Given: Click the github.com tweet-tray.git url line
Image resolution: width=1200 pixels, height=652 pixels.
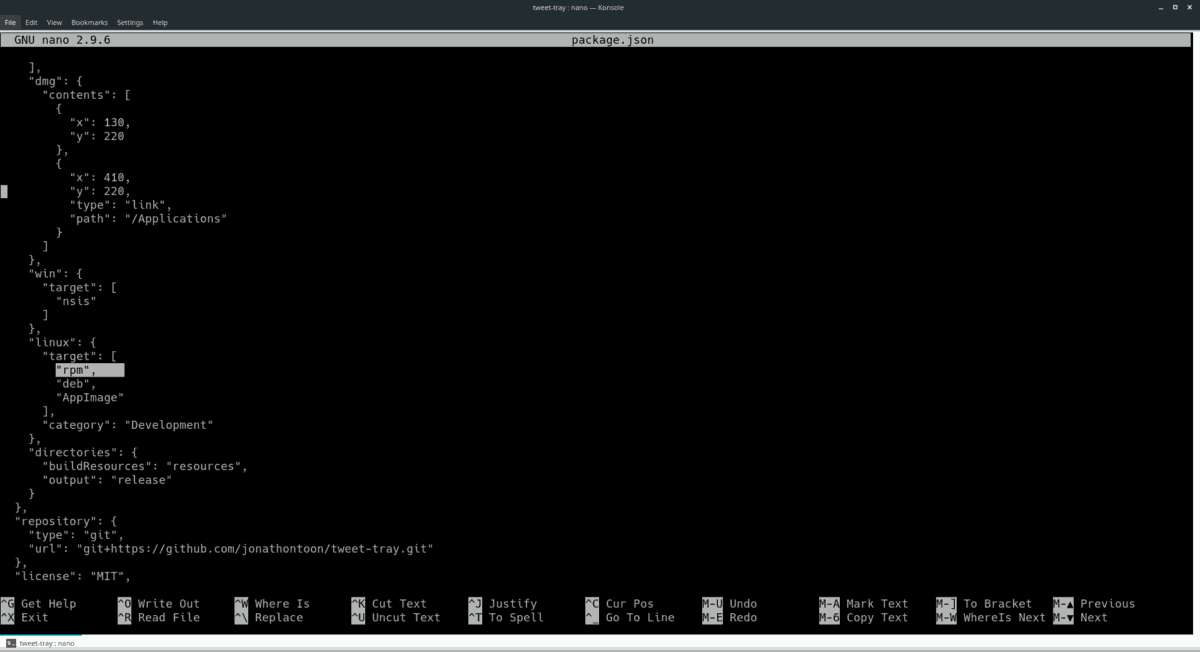Looking at the screenshot, I should click(230, 549).
